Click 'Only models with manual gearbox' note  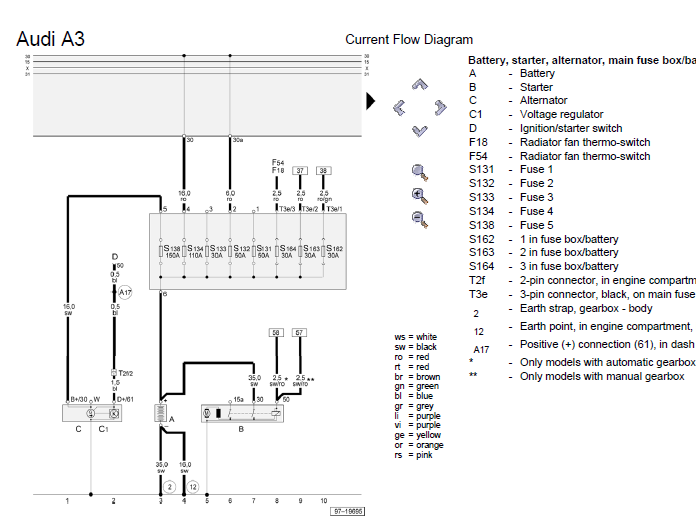(602, 376)
